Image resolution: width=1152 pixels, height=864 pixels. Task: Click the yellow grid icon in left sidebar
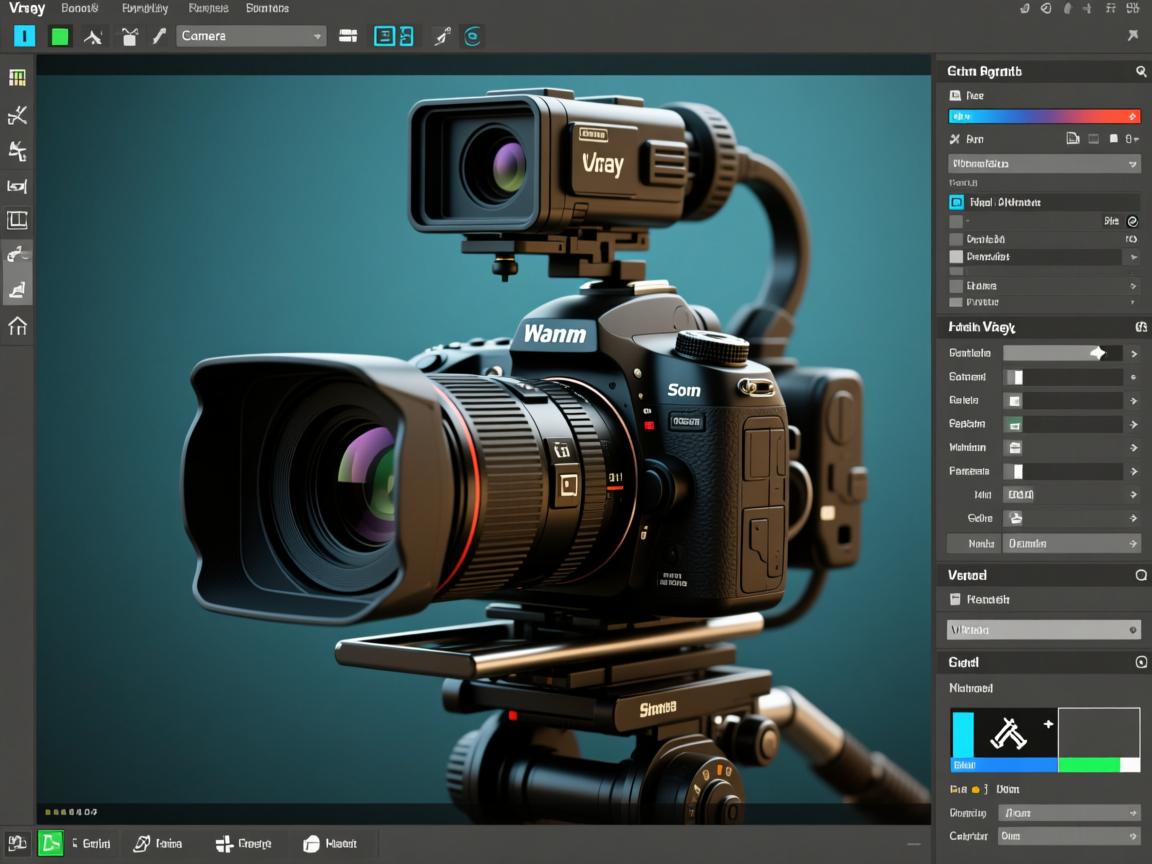coord(17,78)
